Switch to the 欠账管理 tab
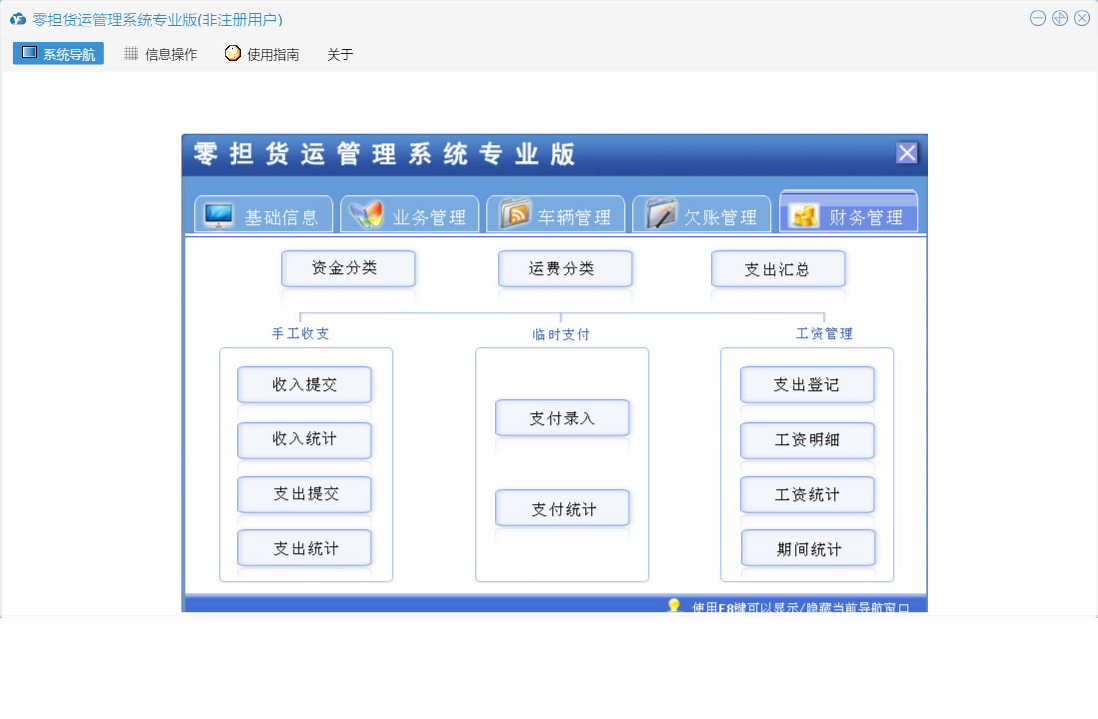 [x=701, y=214]
